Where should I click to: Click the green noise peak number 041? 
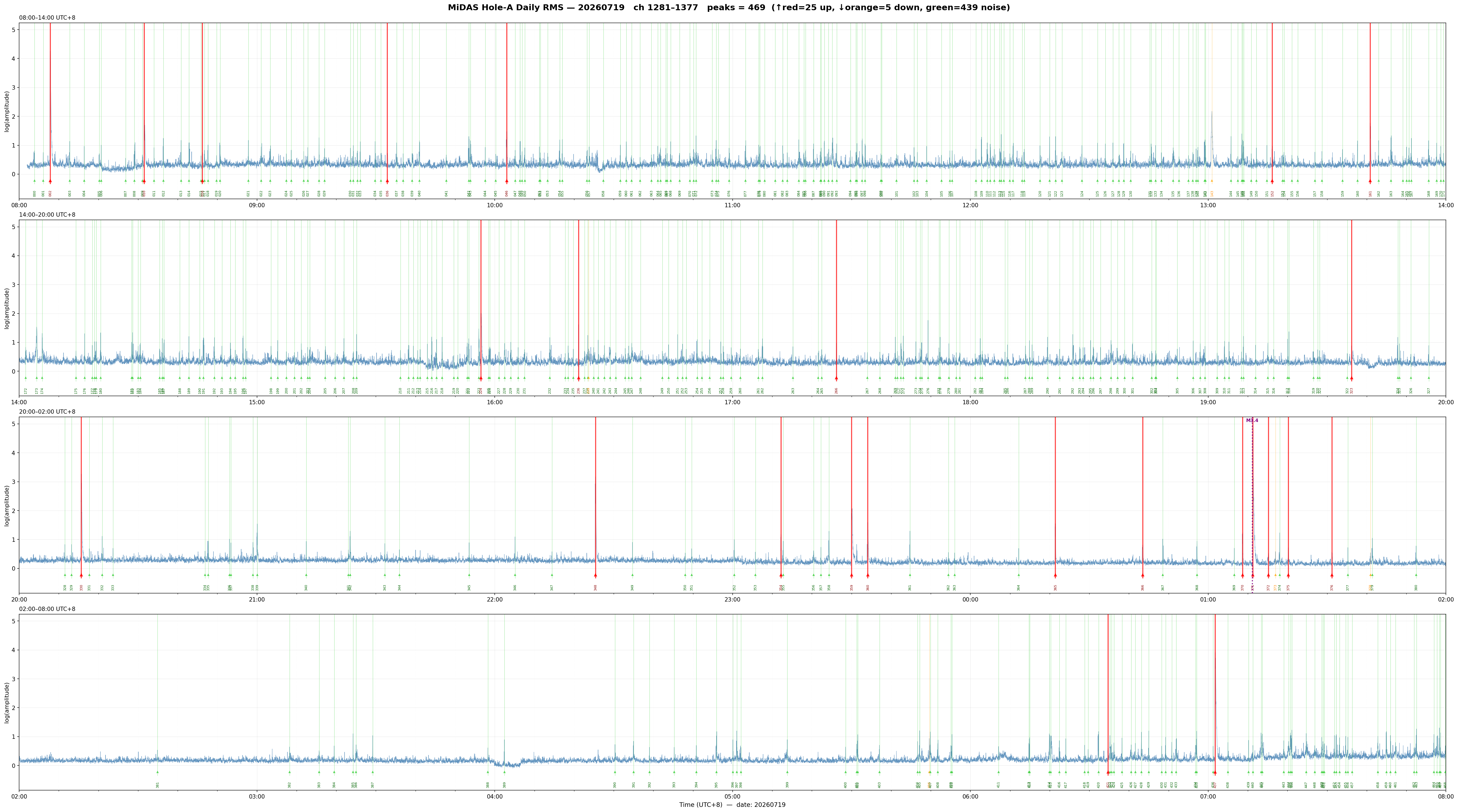[447, 194]
